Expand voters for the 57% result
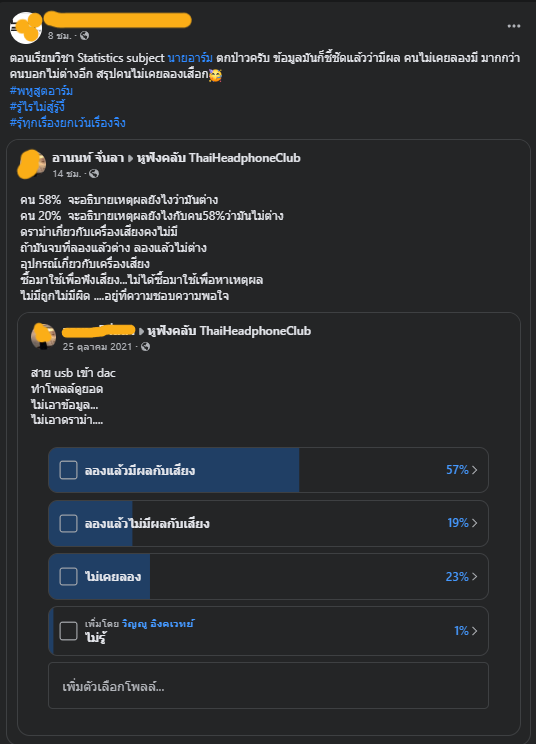Viewport: 536px width, 744px height. click(x=462, y=470)
